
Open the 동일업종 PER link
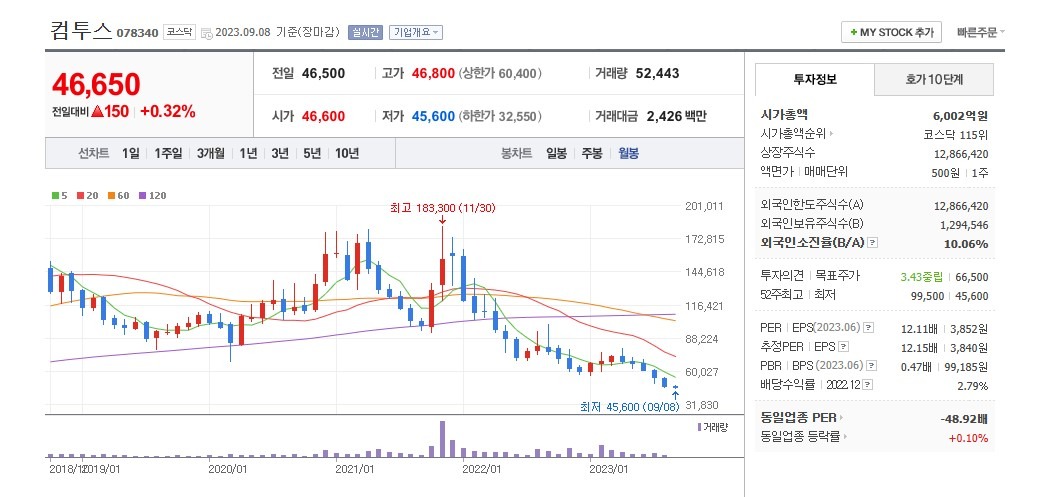(798, 418)
